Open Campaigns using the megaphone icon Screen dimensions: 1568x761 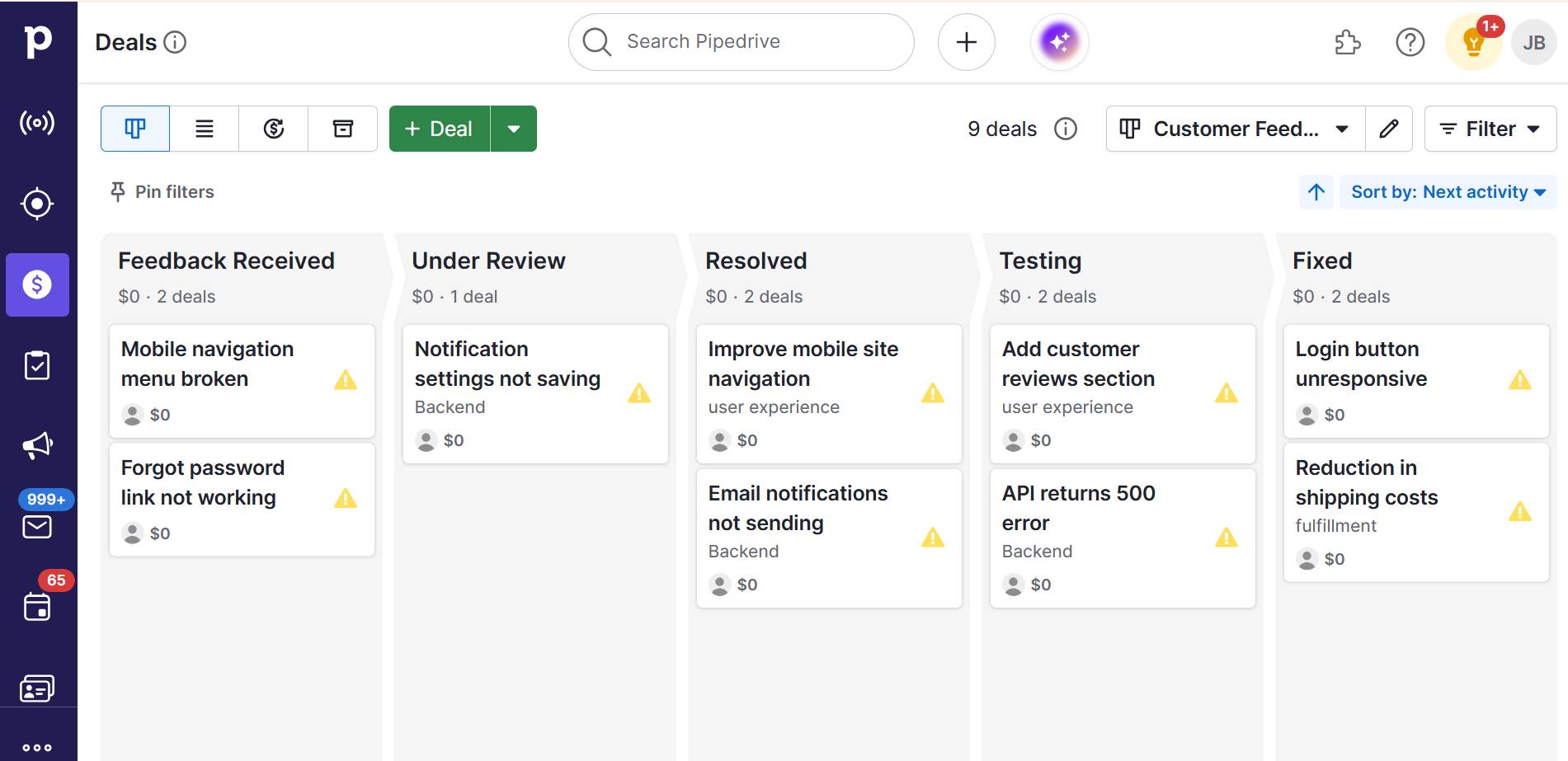pyautogui.click(x=38, y=445)
